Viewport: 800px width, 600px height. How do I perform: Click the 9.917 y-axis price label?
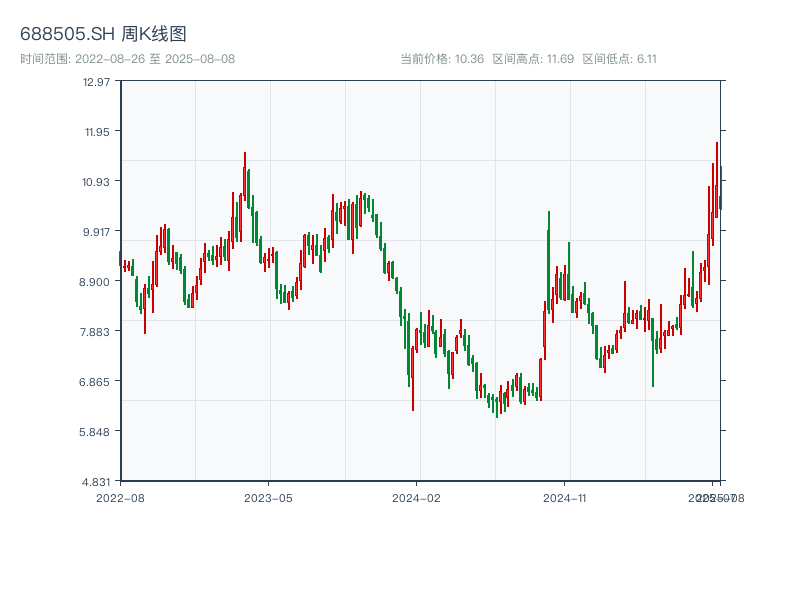[x=96, y=231]
